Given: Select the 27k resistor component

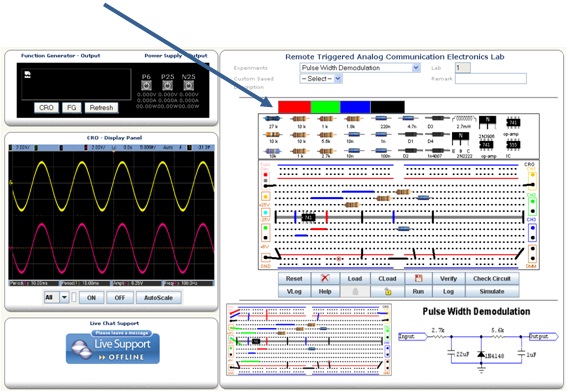Looking at the screenshot, I should pos(272,119).
